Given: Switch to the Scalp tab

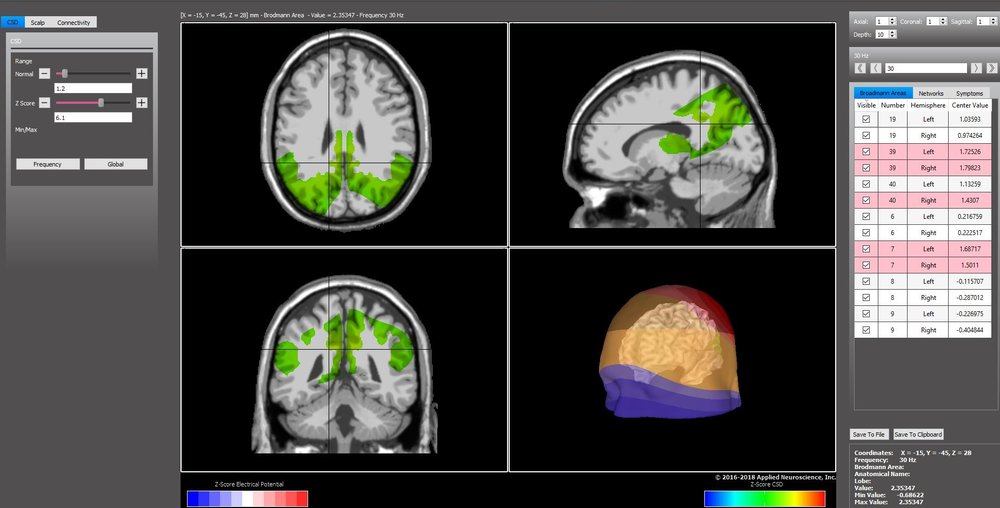Looking at the screenshot, I should click(x=37, y=22).
